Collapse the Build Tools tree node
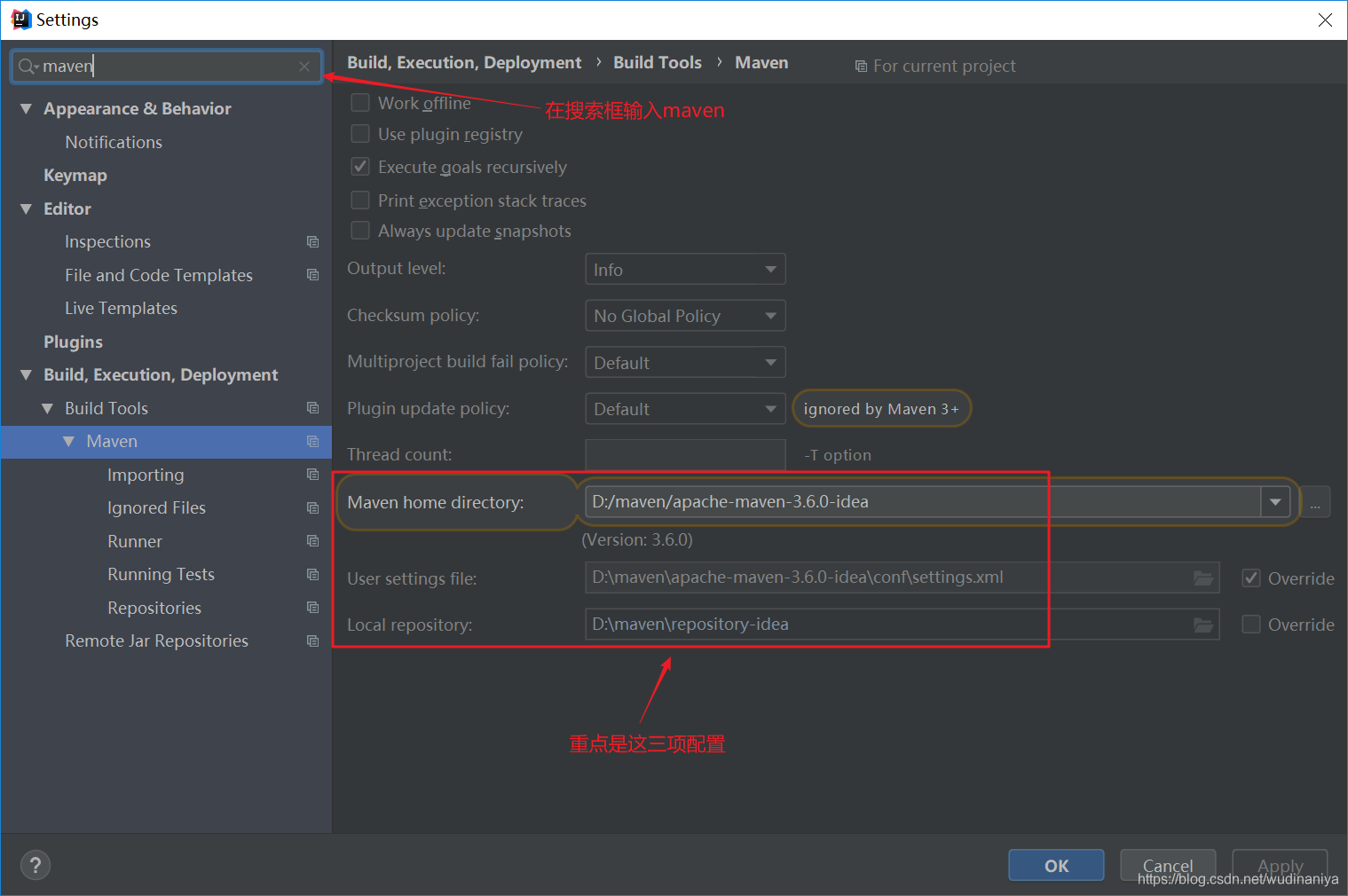The image size is (1348, 896). click(x=47, y=409)
